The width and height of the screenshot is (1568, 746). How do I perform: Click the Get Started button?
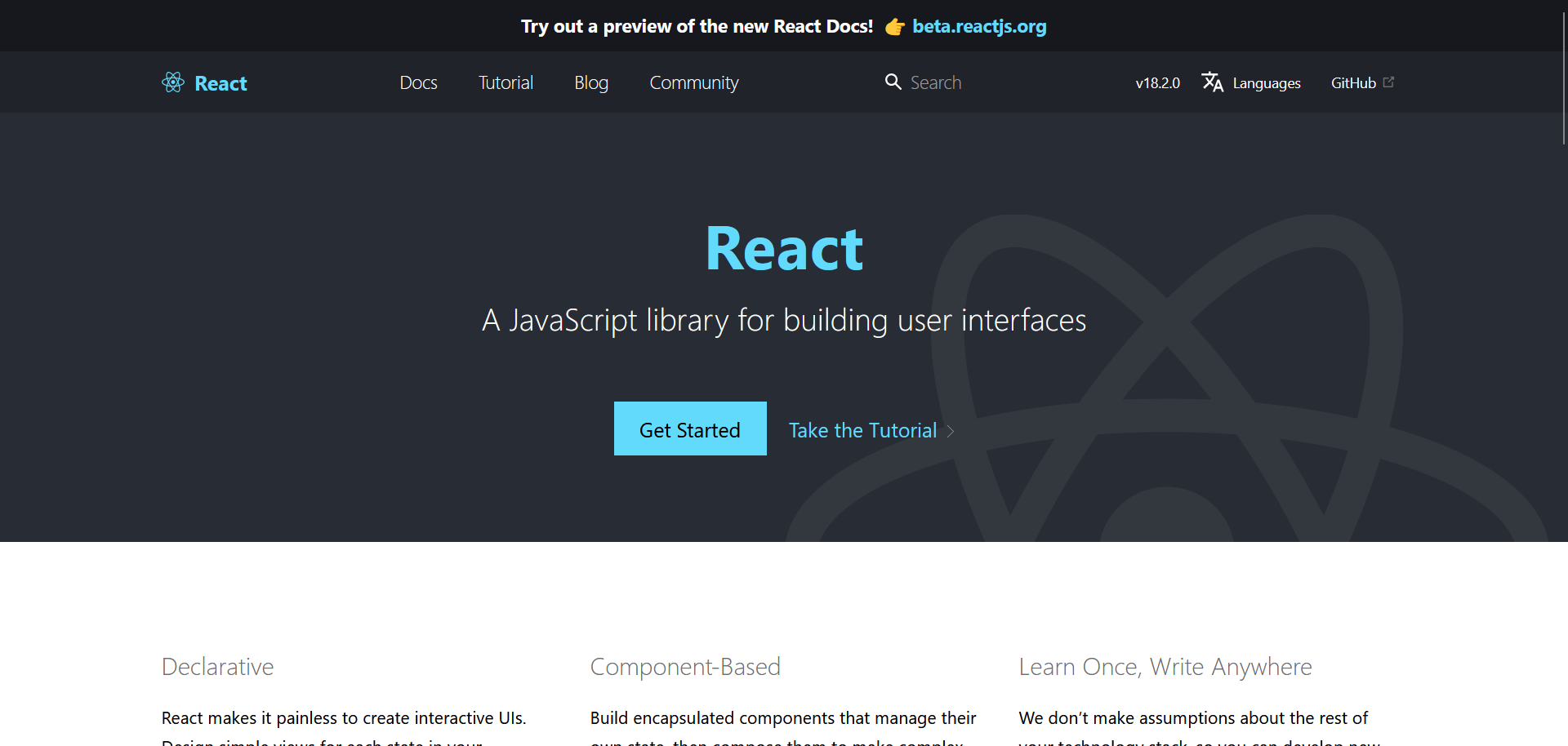coord(690,429)
